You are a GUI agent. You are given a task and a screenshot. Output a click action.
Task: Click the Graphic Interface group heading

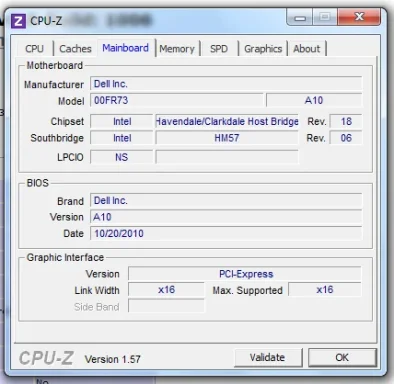pos(65,257)
